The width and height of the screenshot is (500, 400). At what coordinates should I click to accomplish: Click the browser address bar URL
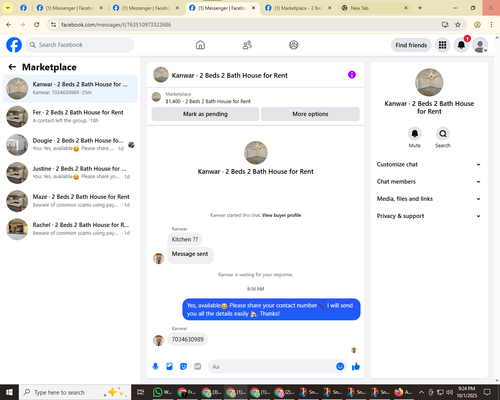click(116, 25)
